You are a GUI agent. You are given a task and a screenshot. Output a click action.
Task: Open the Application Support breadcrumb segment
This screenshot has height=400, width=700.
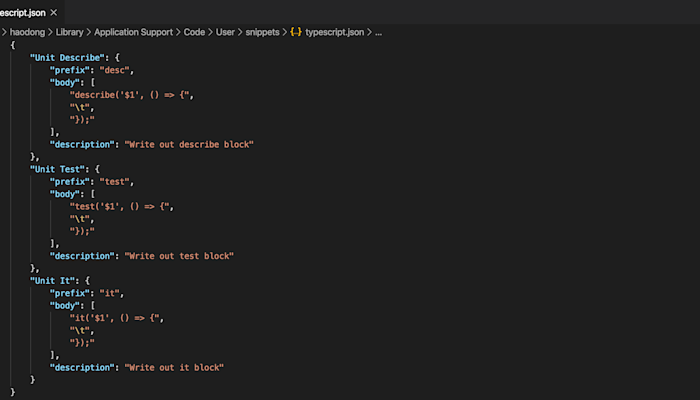click(133, 32)
